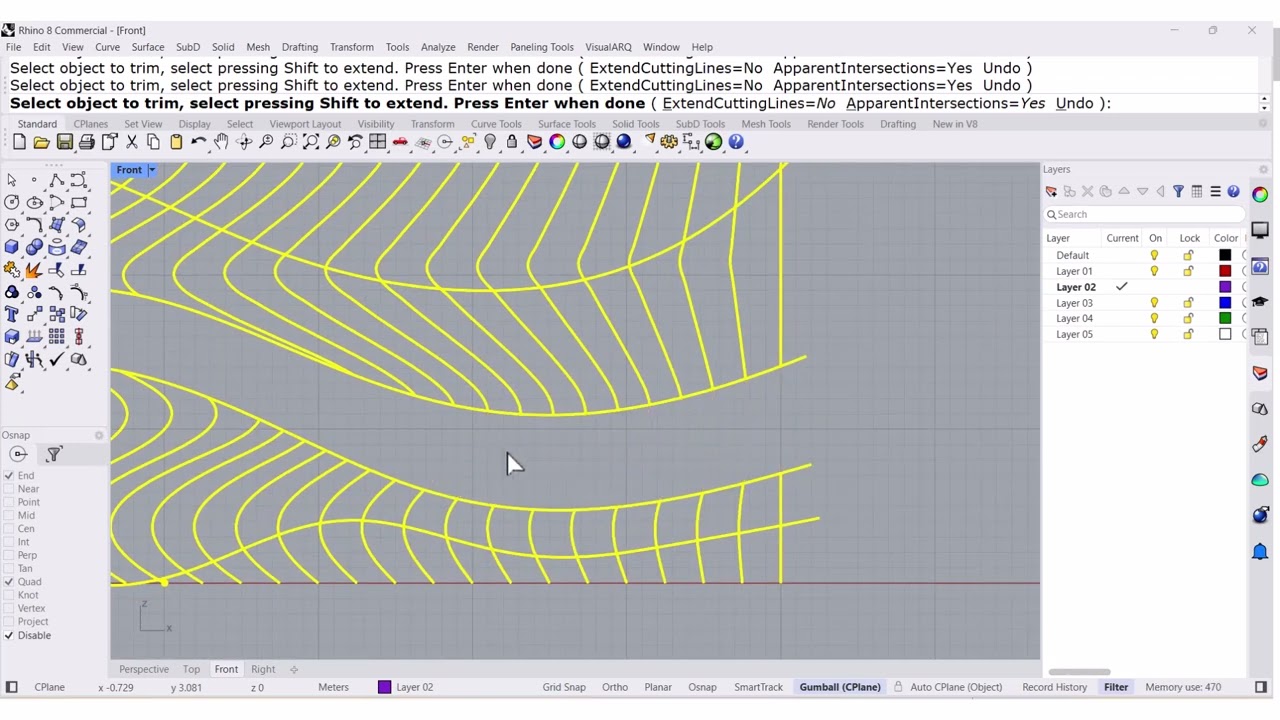Click the purple color swatch of Layer 02
The height and width of the screenshot is (720, 1280).
[x=1225, y=287]
